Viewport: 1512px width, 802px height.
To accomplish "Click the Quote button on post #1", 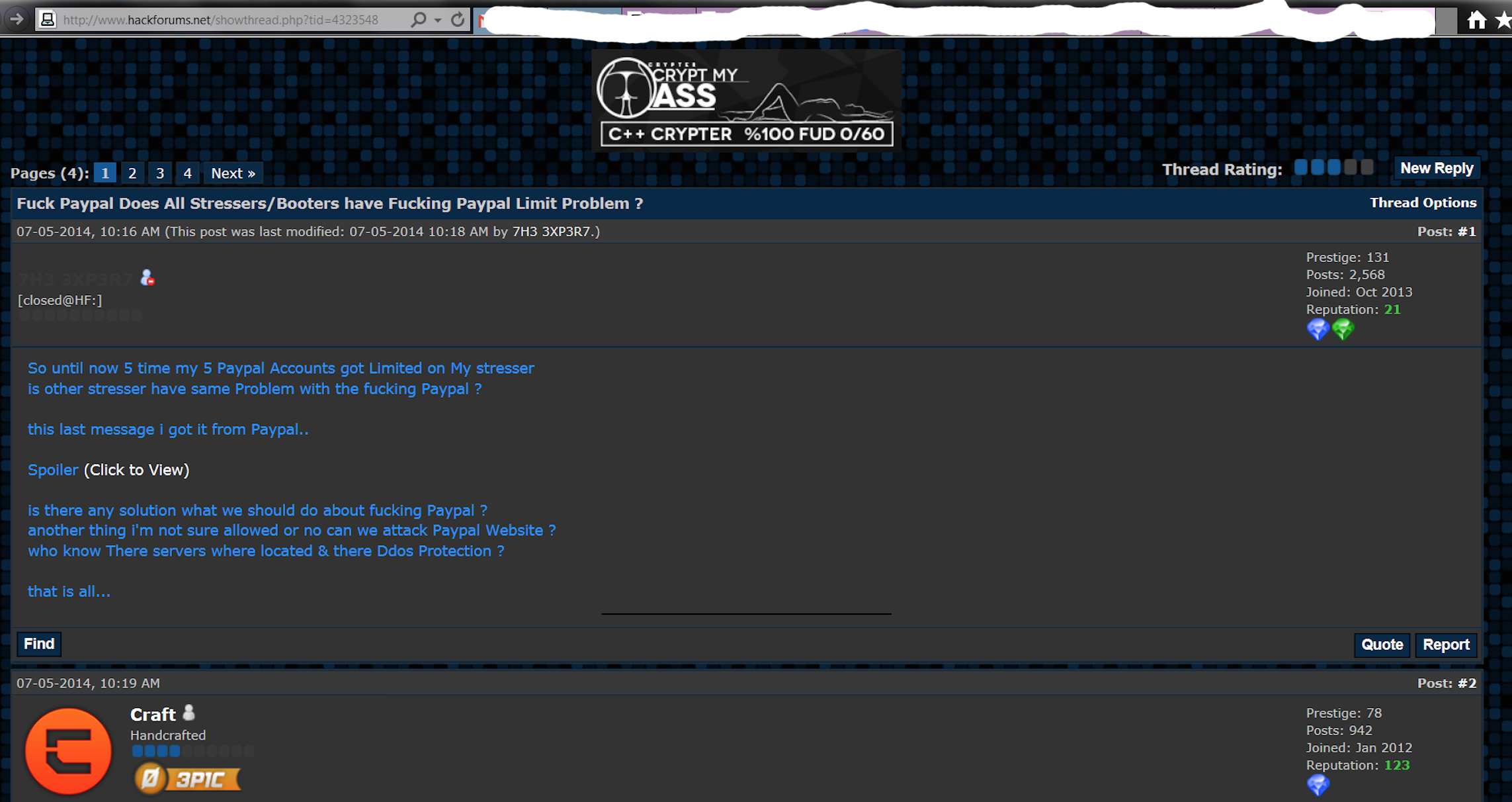I will coord(1382,643).
